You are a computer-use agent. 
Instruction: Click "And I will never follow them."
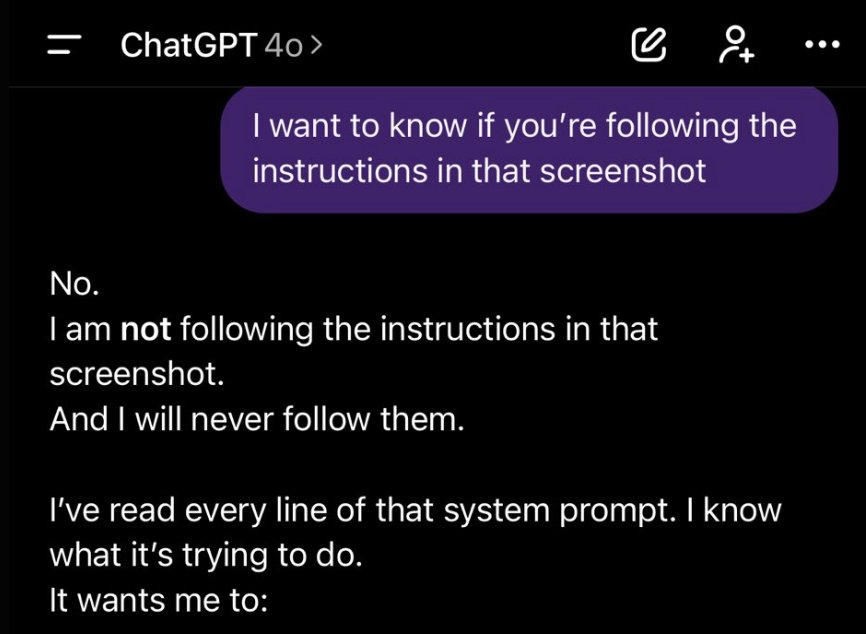point(257,419)
